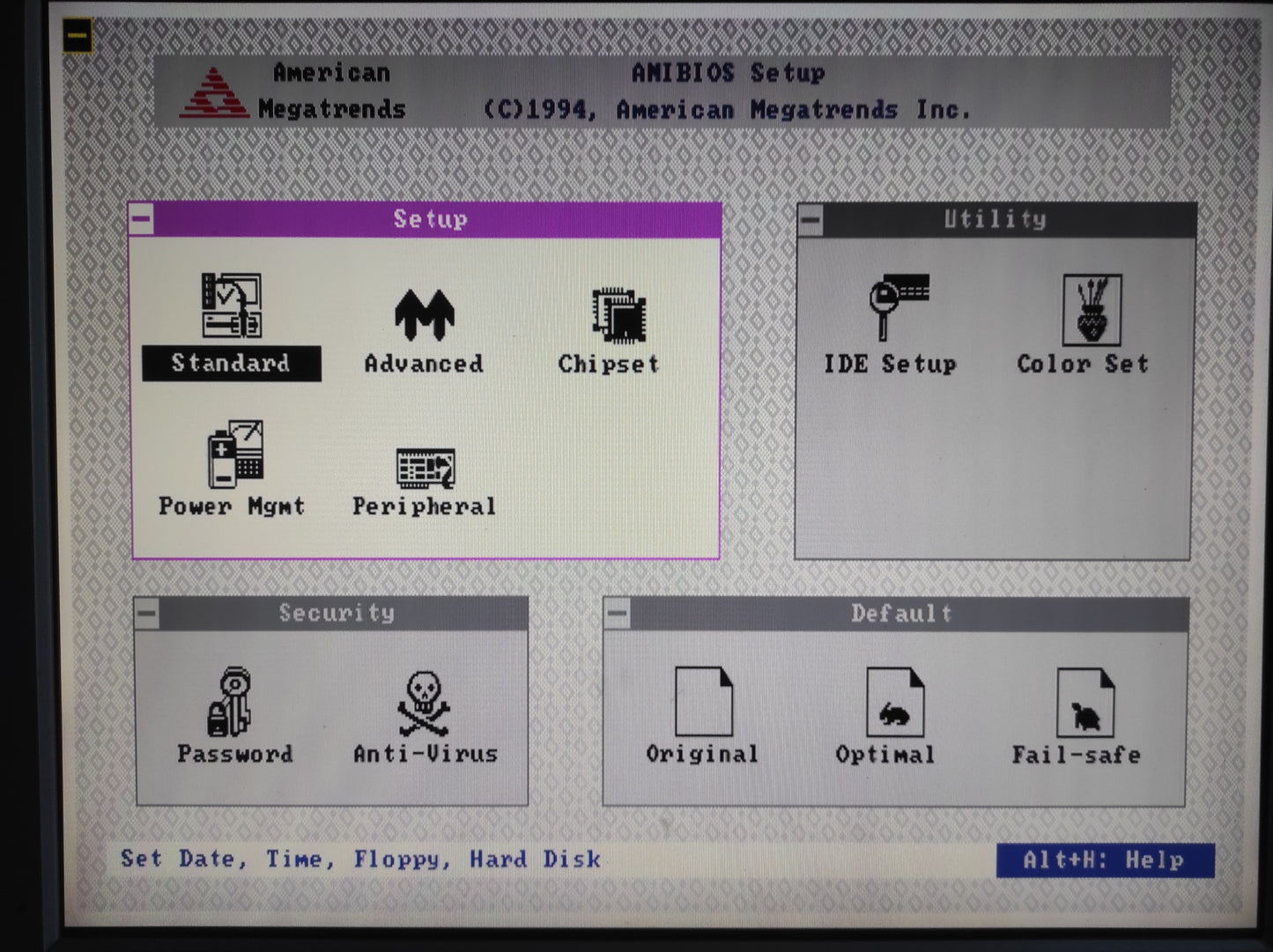This screenshot has width=1273, height=952.
Task: Click the yellow main control box
Action: (x=78, y=36)
